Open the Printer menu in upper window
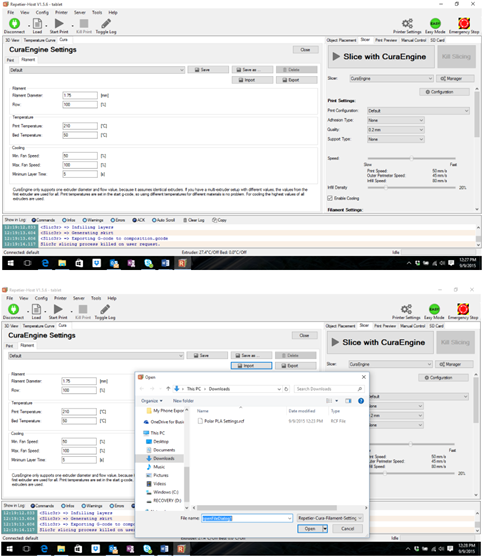Image resolution: width=483 pixels, height=558 pixels. click(61, 12)
